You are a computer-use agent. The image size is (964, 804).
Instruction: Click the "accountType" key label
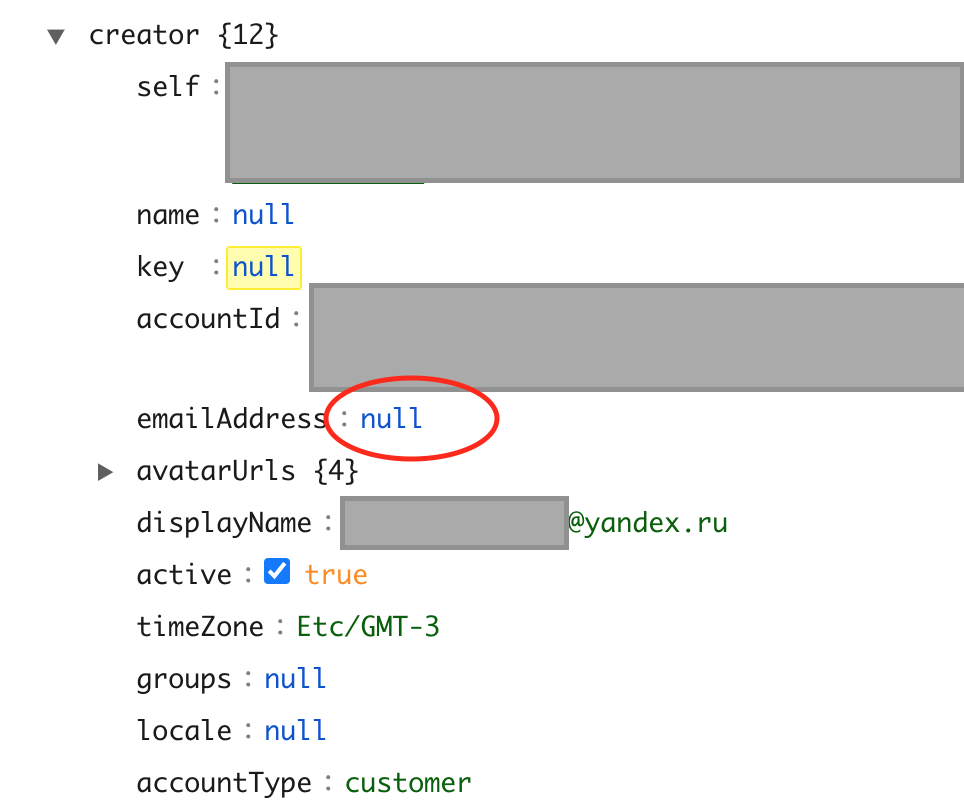[224, 784]
